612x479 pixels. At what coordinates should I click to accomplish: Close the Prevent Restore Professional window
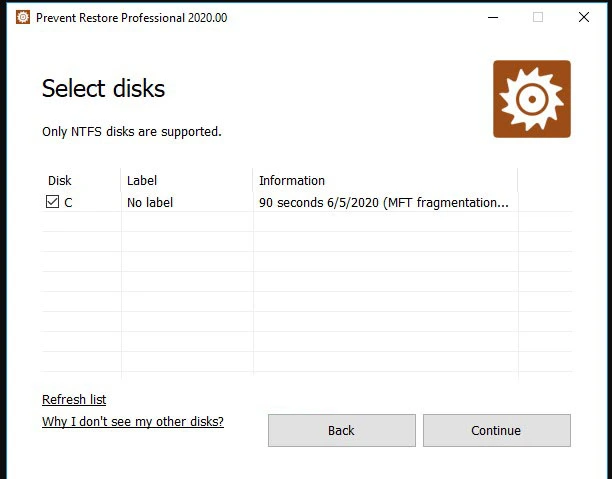point(584,17)
